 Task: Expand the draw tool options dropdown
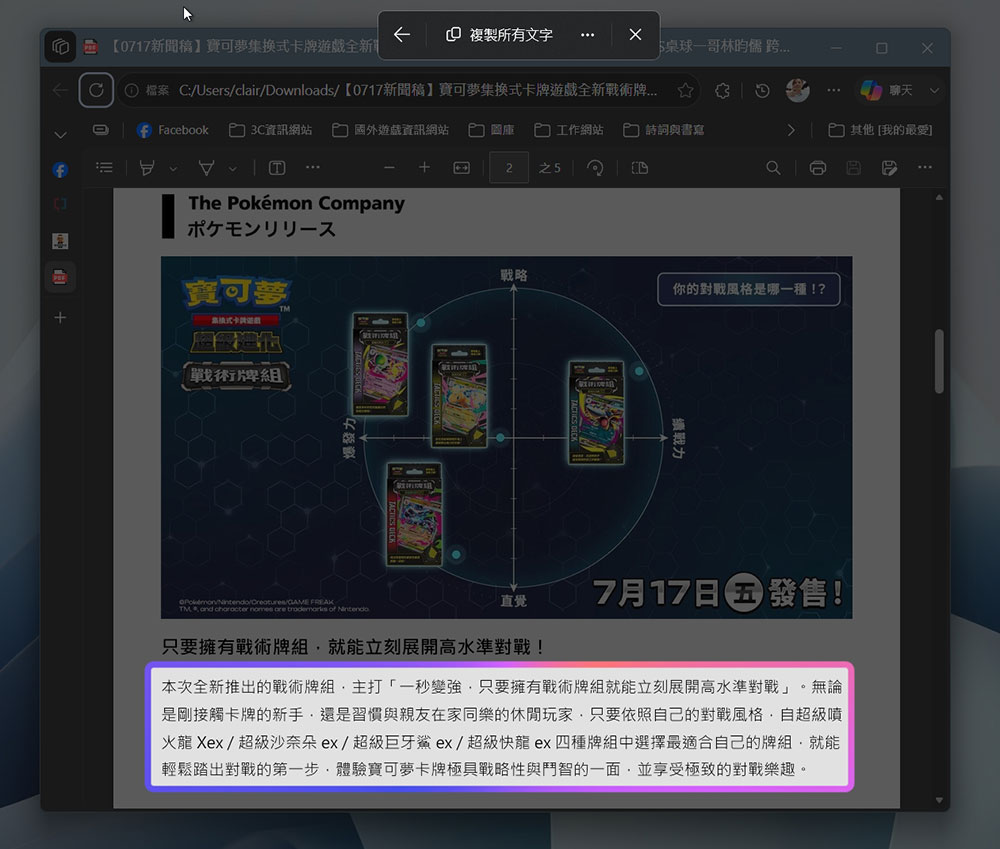coord(233,168)
